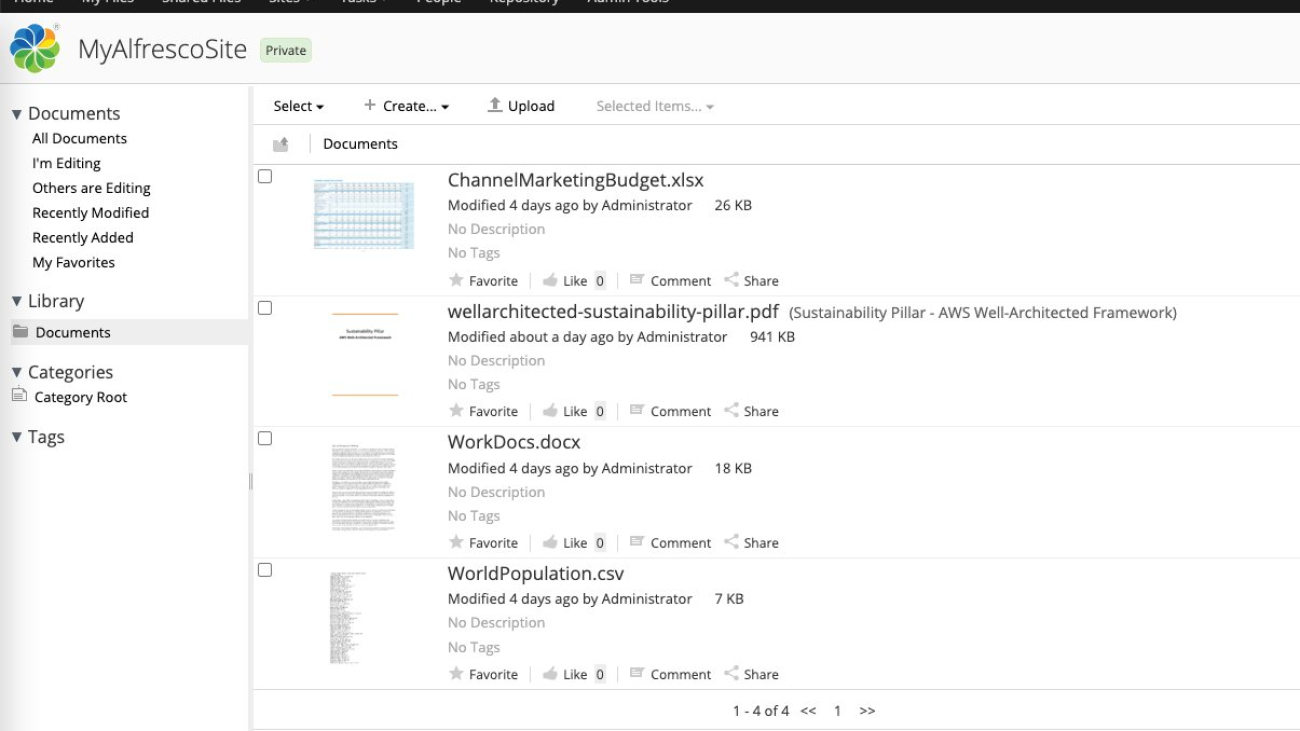
Task: Click the '941 KB' file size text
Action: tap(772, 337)
